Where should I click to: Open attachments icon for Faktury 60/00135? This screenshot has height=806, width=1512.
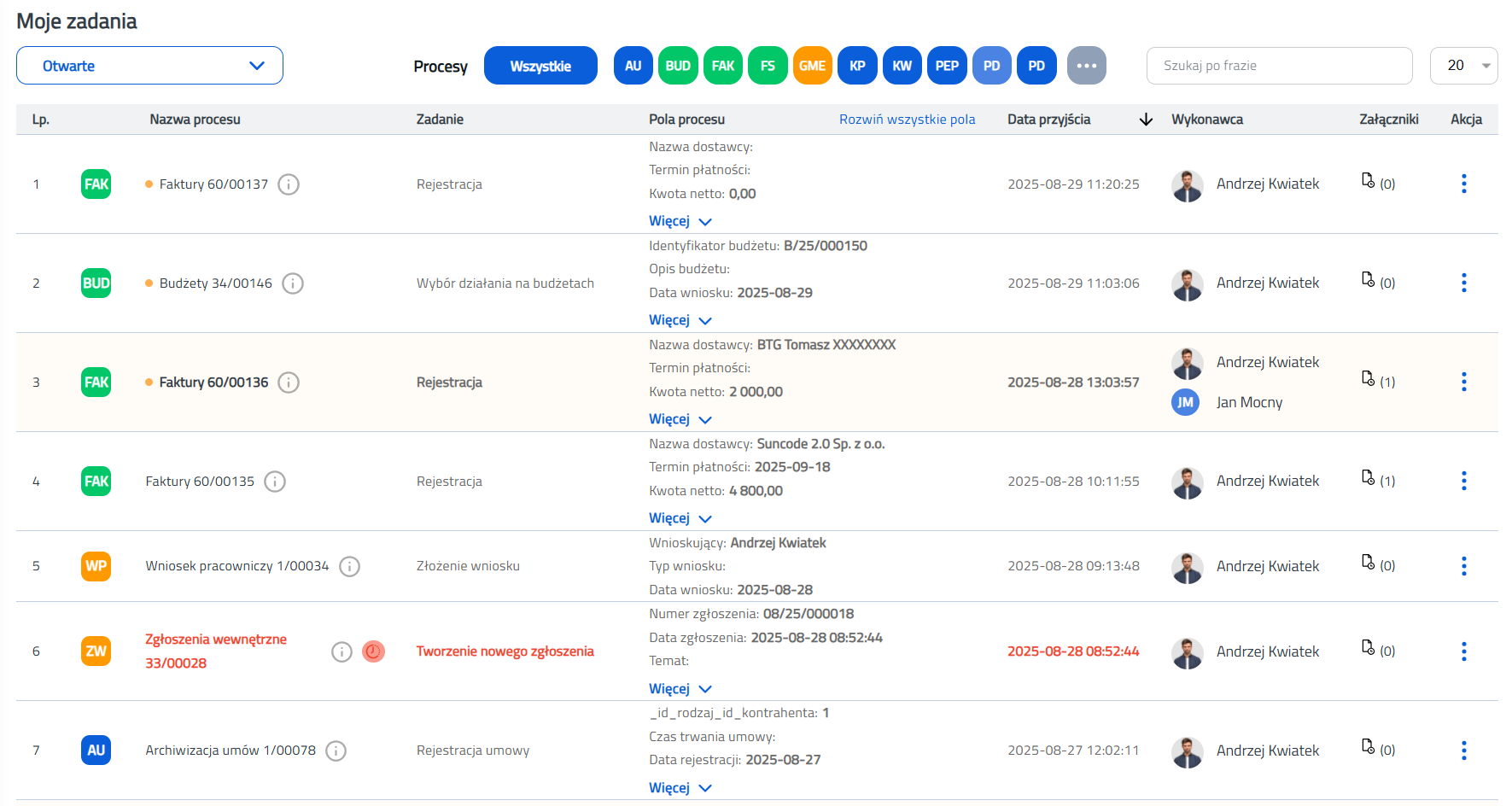(x=1368, y=477)
